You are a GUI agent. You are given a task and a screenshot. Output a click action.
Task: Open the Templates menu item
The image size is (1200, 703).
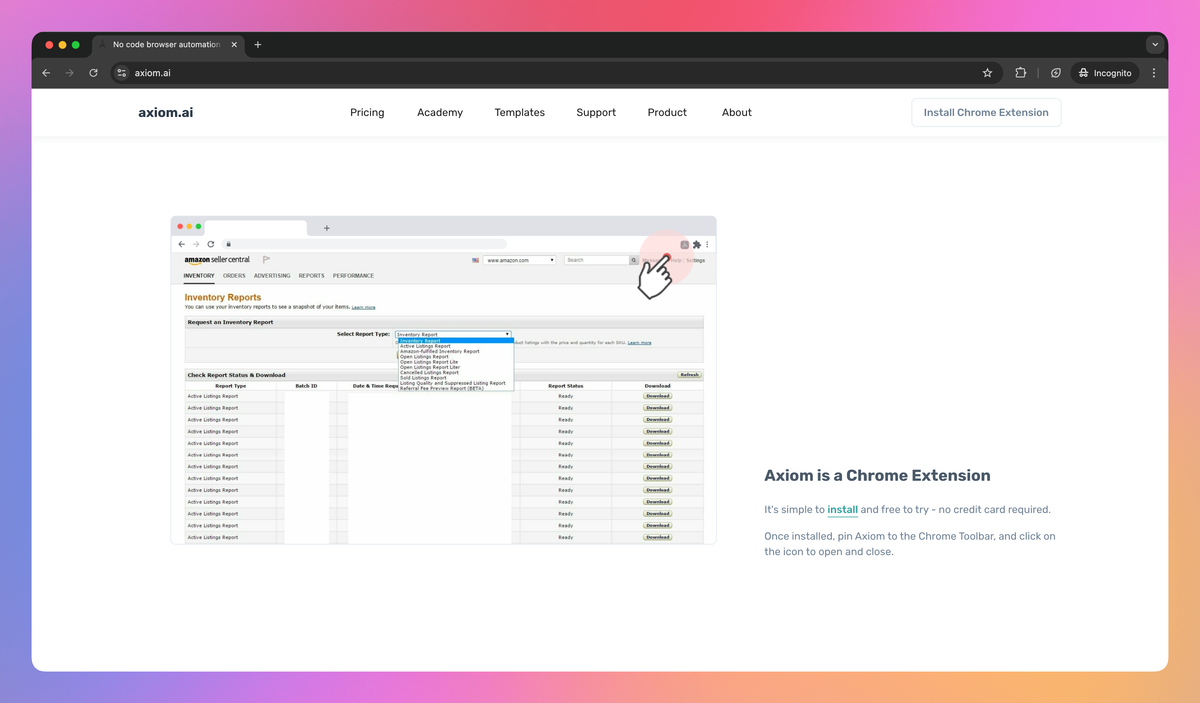tap(520, 112)
